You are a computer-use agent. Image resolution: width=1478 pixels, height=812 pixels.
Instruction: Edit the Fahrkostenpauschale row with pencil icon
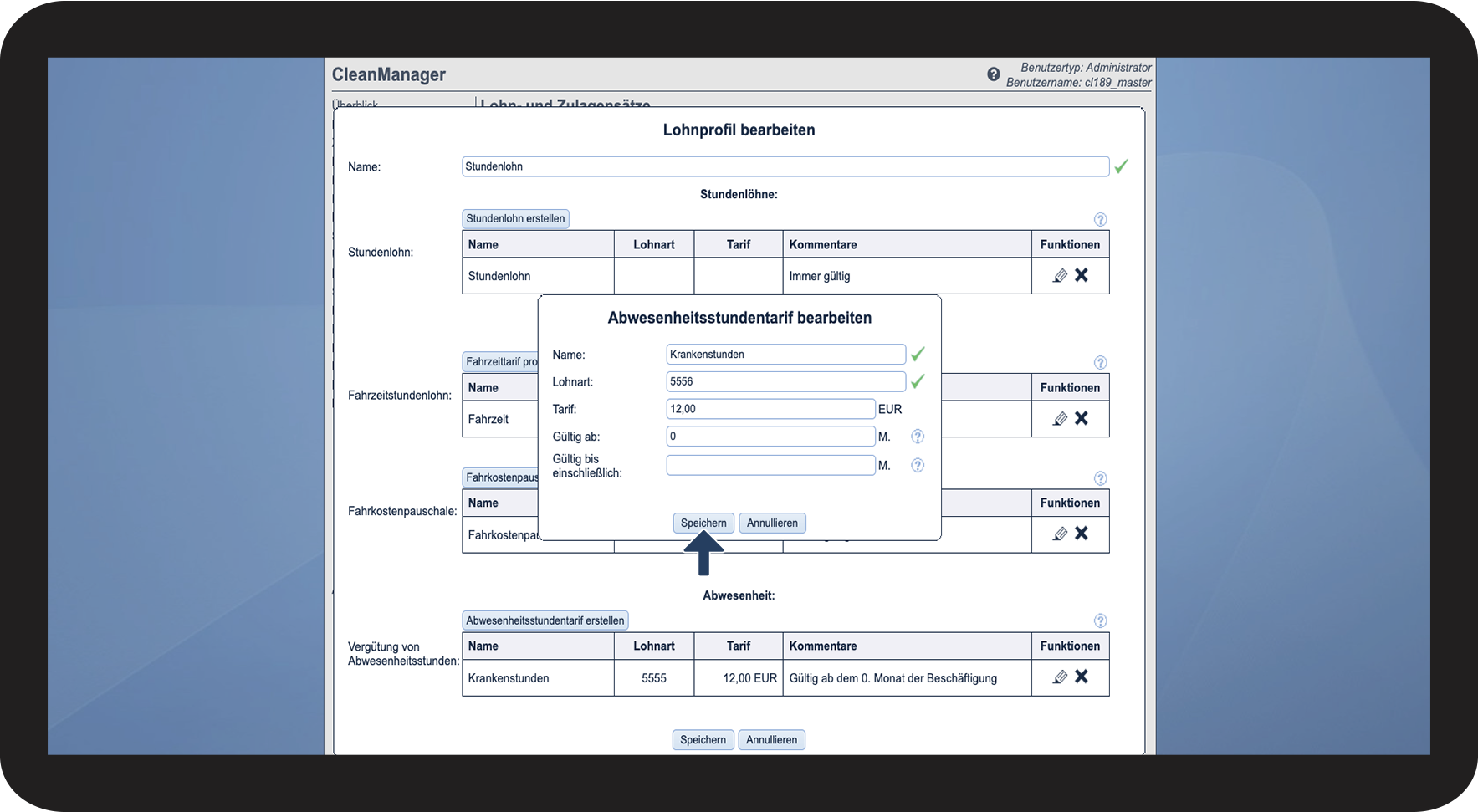click(x=1060, y=534)
